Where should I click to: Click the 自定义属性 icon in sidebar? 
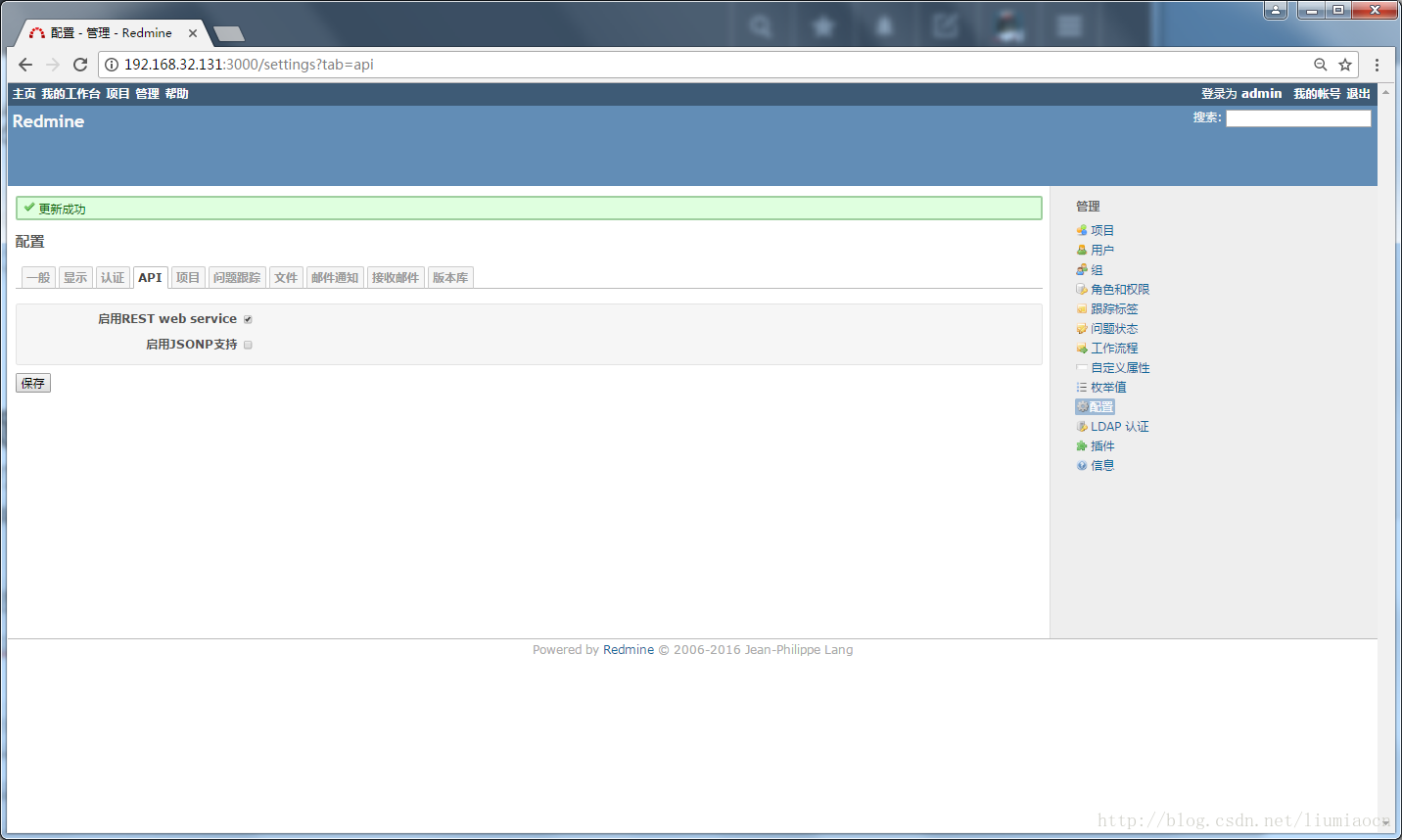coord(1082,368)
